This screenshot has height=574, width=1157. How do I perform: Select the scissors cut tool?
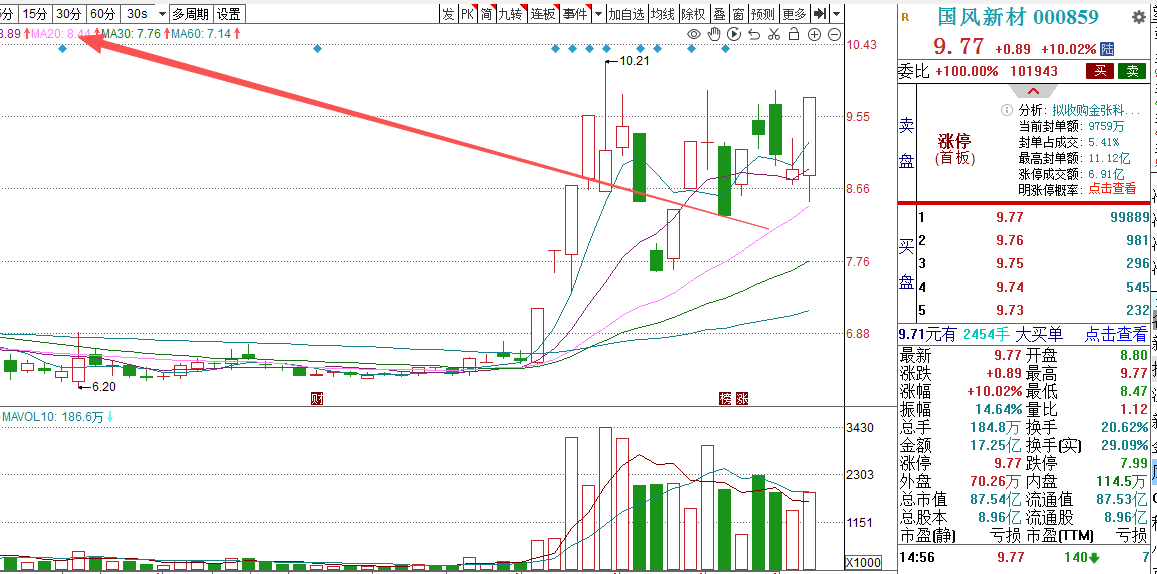point(773,34)
